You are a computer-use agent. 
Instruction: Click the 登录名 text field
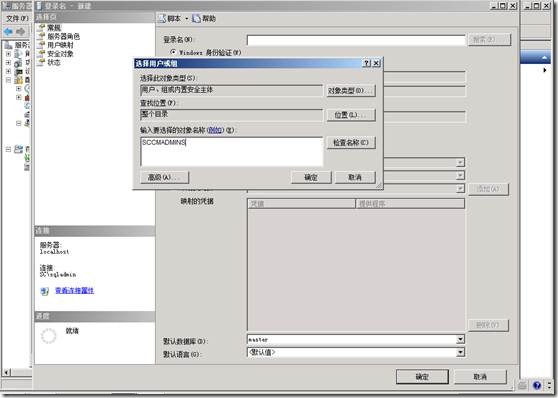coord(356,40)
